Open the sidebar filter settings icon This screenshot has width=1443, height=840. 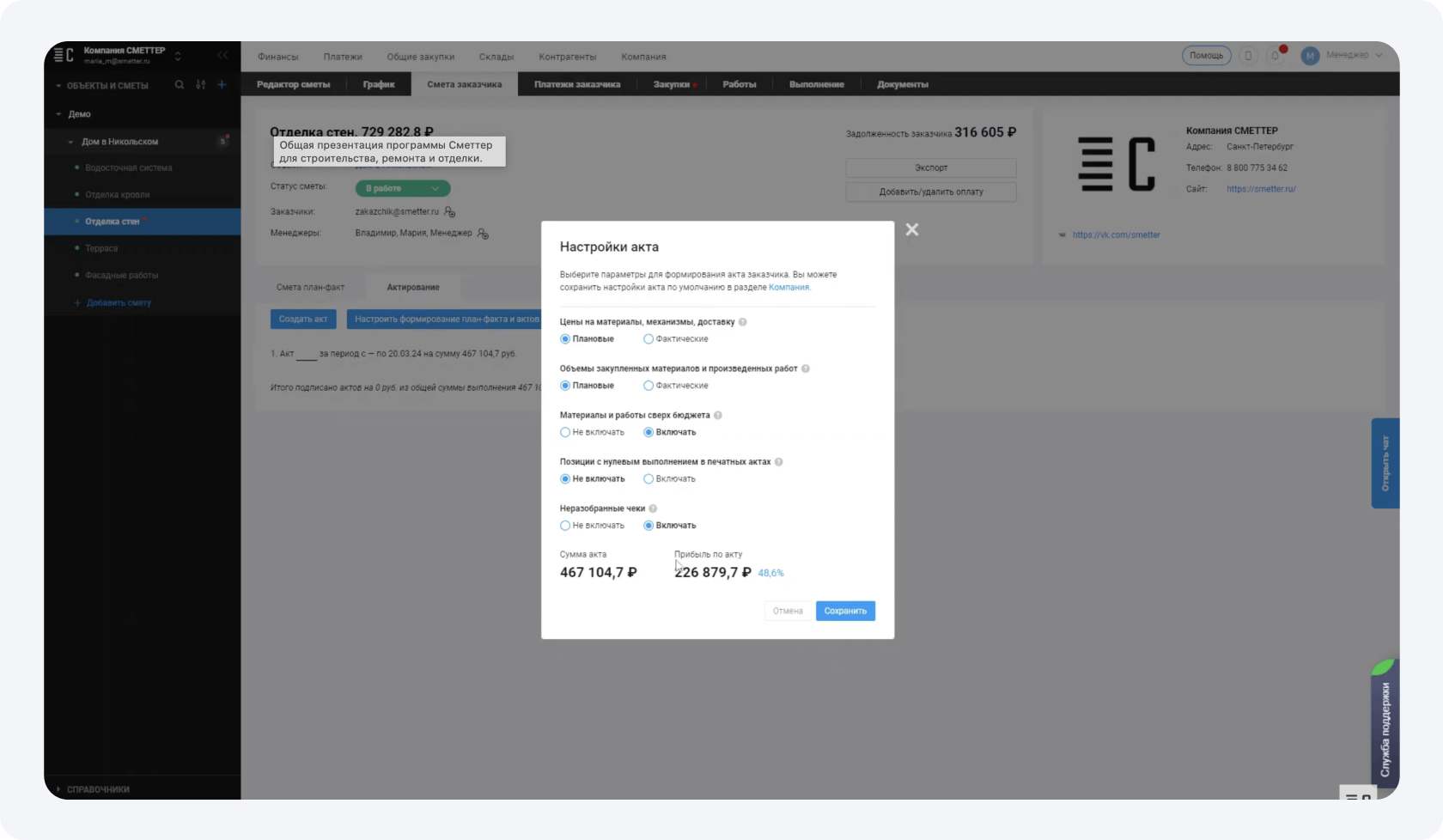click(x=200, y=85)
